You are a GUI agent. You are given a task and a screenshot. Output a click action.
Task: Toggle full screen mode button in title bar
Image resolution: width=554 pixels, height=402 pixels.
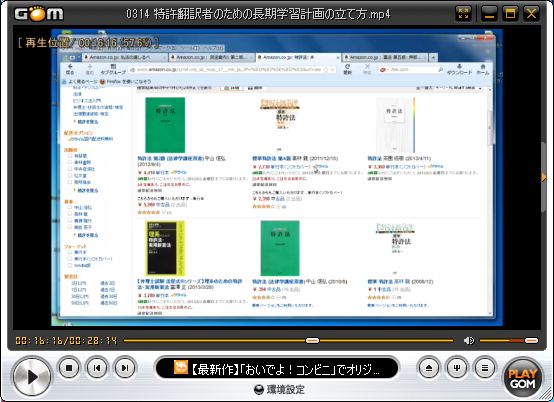464,14
